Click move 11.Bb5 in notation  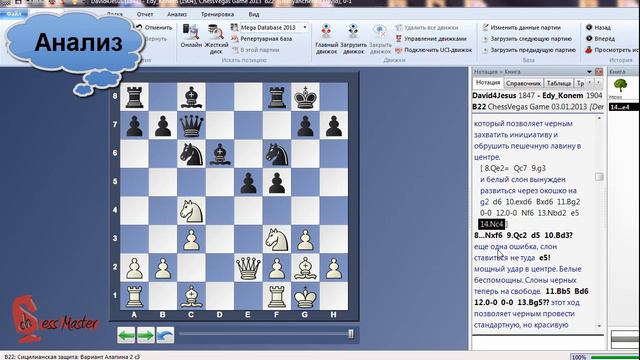[558, 291]
